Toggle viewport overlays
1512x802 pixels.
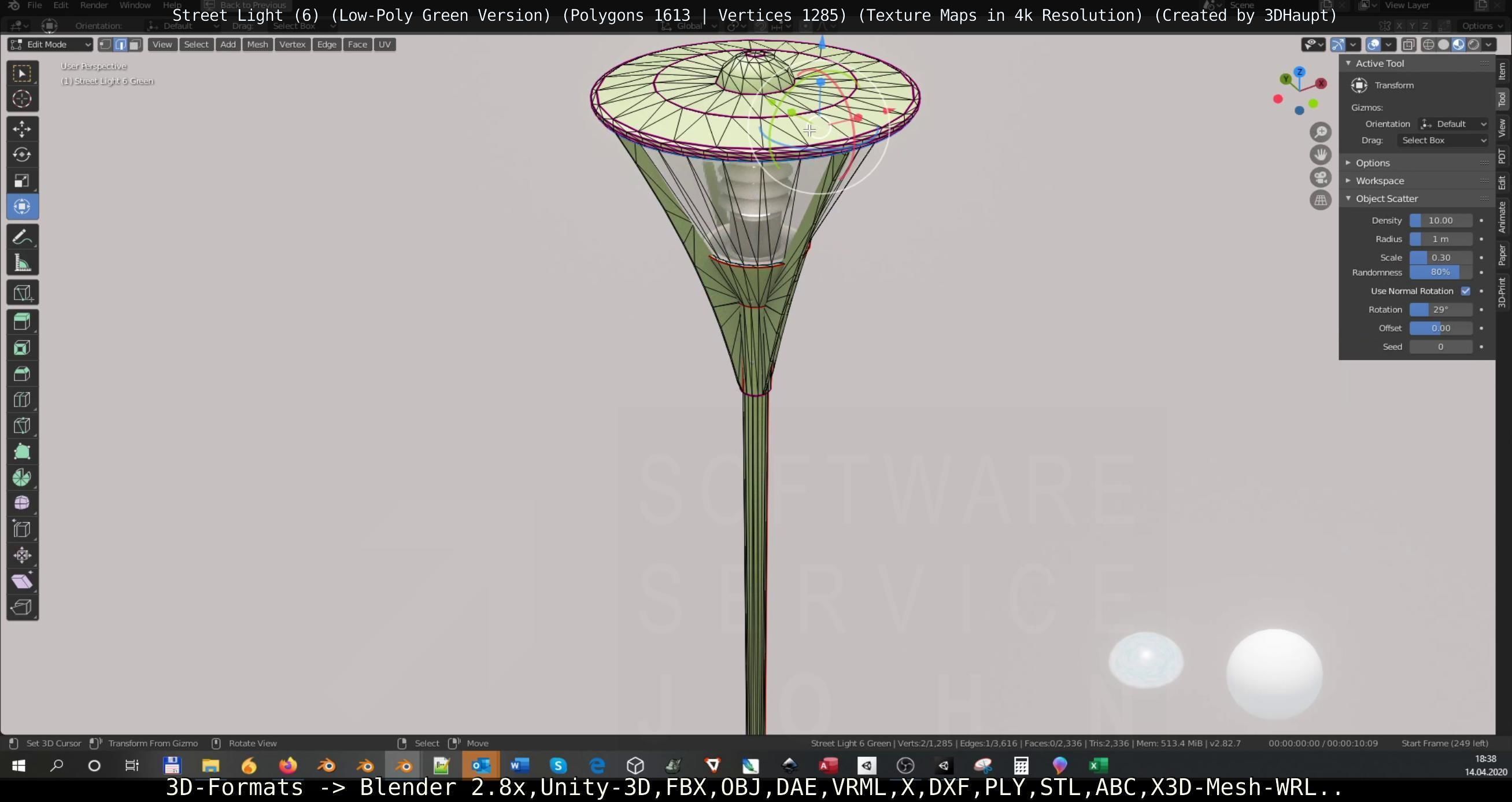point(1373,45)
